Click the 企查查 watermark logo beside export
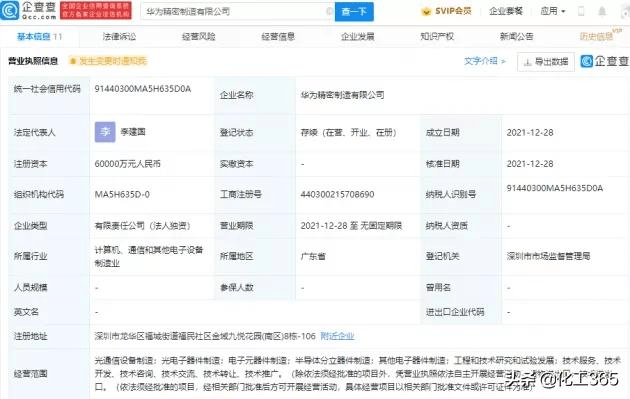This screenshot has width=630, height=399. [605, 61]
